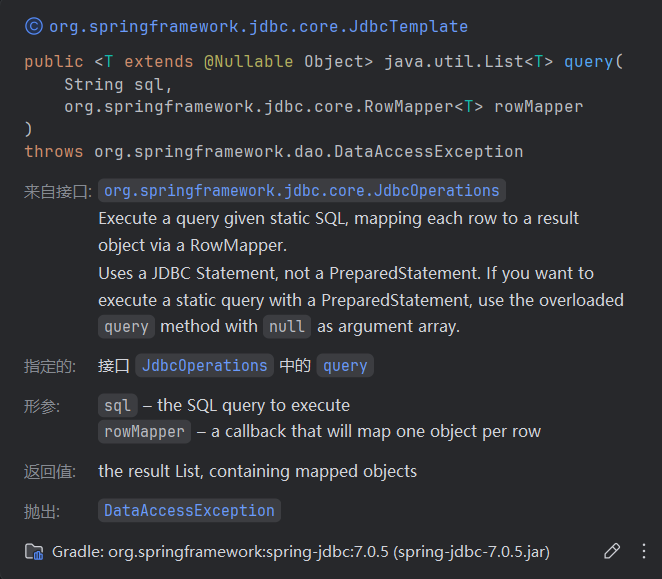Click the rowMapper parameter under 形参
662x579 pixels.
pyautogui.click(x=144, y=432)
